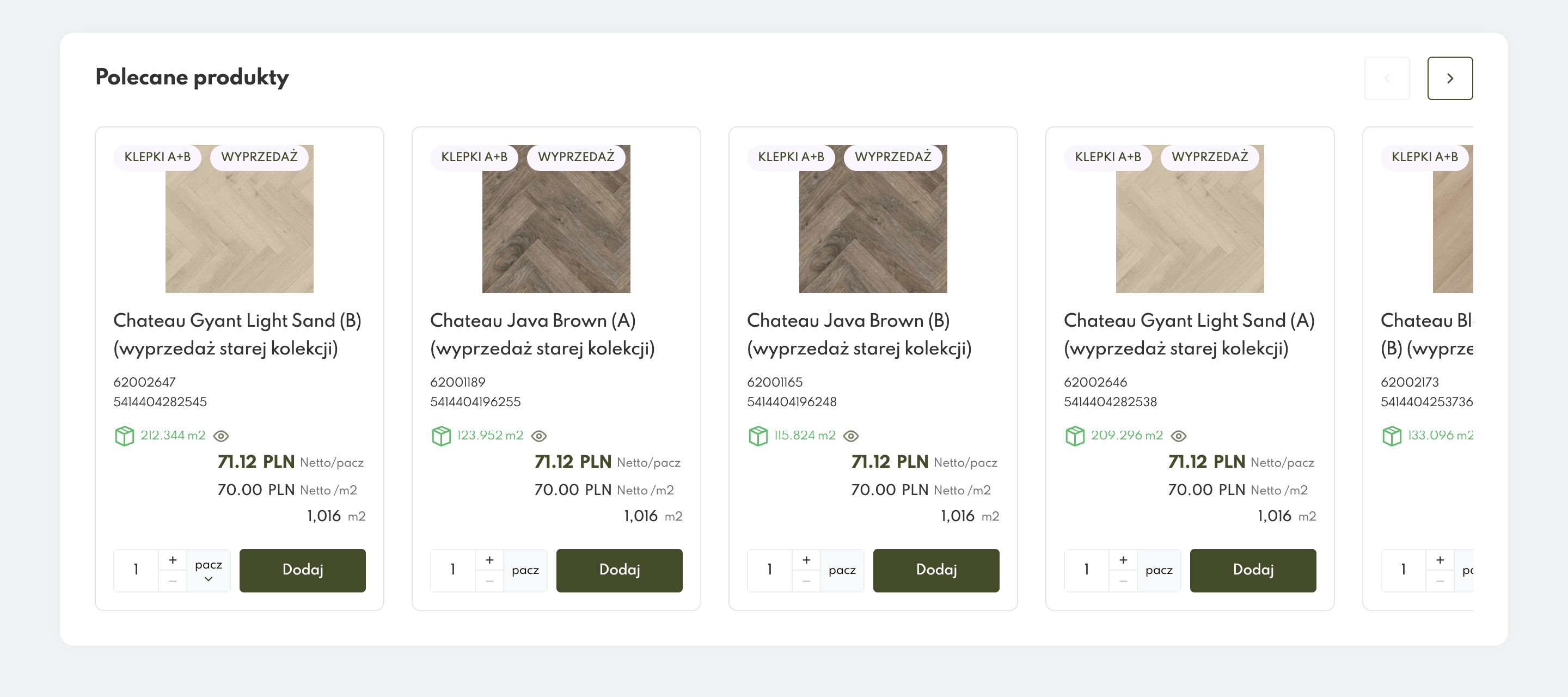Image resolution: width=1568 pixels, height=697 pixels.
Task: Click stock box icon for Gyant Light Sand (B)
Action: point(124,435)
